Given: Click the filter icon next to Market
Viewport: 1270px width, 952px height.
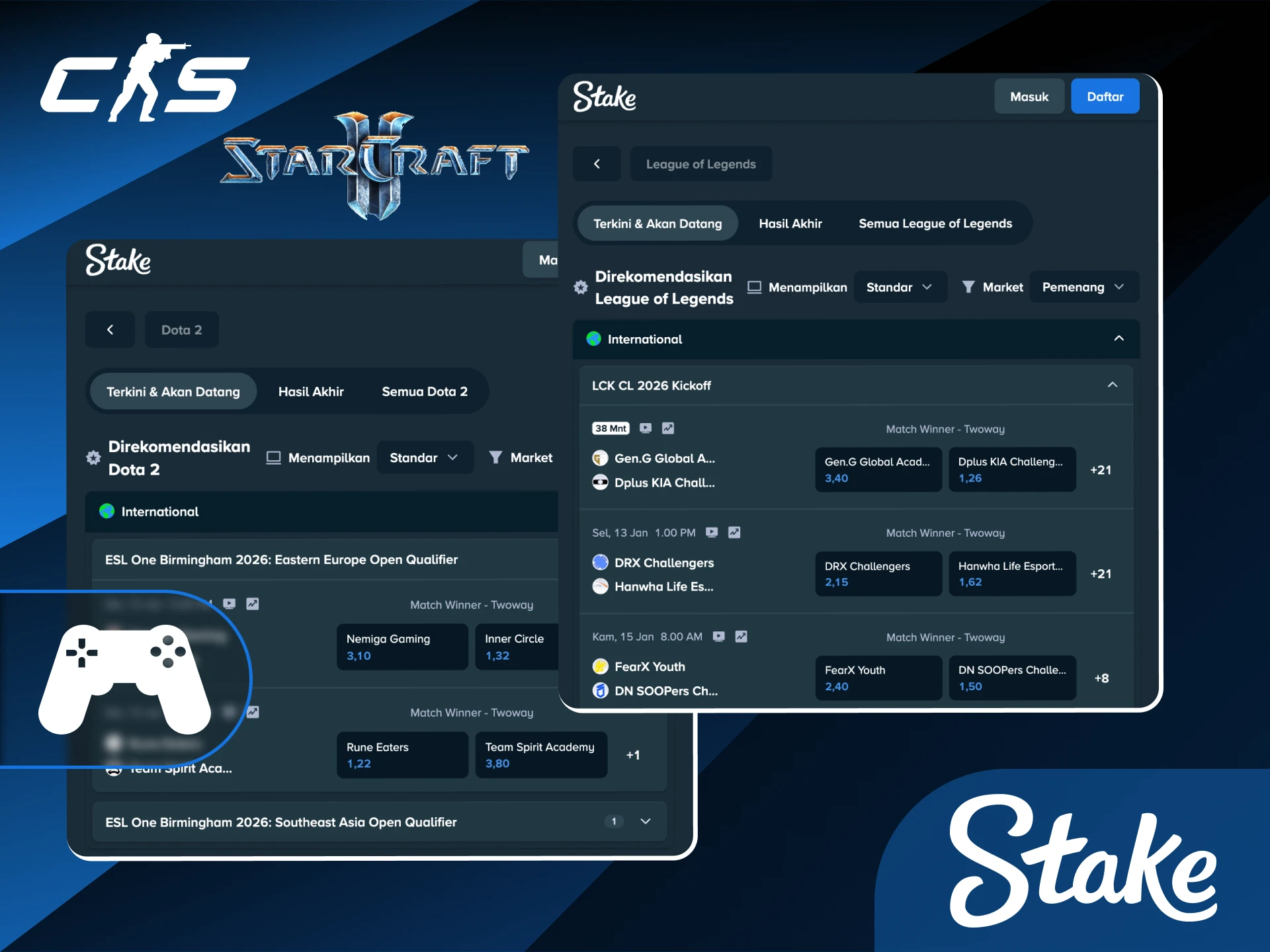Looking at the screenshot, I should [970, 287].
